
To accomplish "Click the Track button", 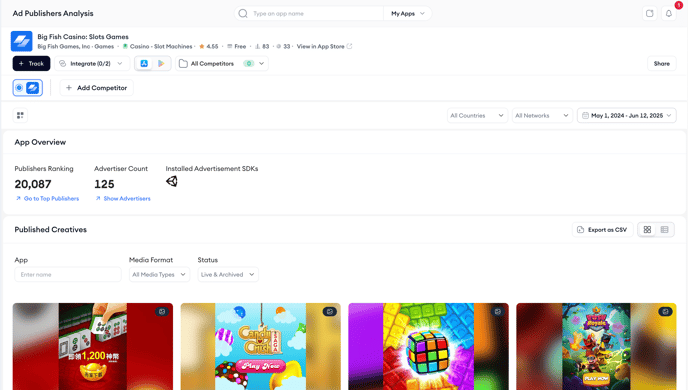I will (x=31, y=64).
